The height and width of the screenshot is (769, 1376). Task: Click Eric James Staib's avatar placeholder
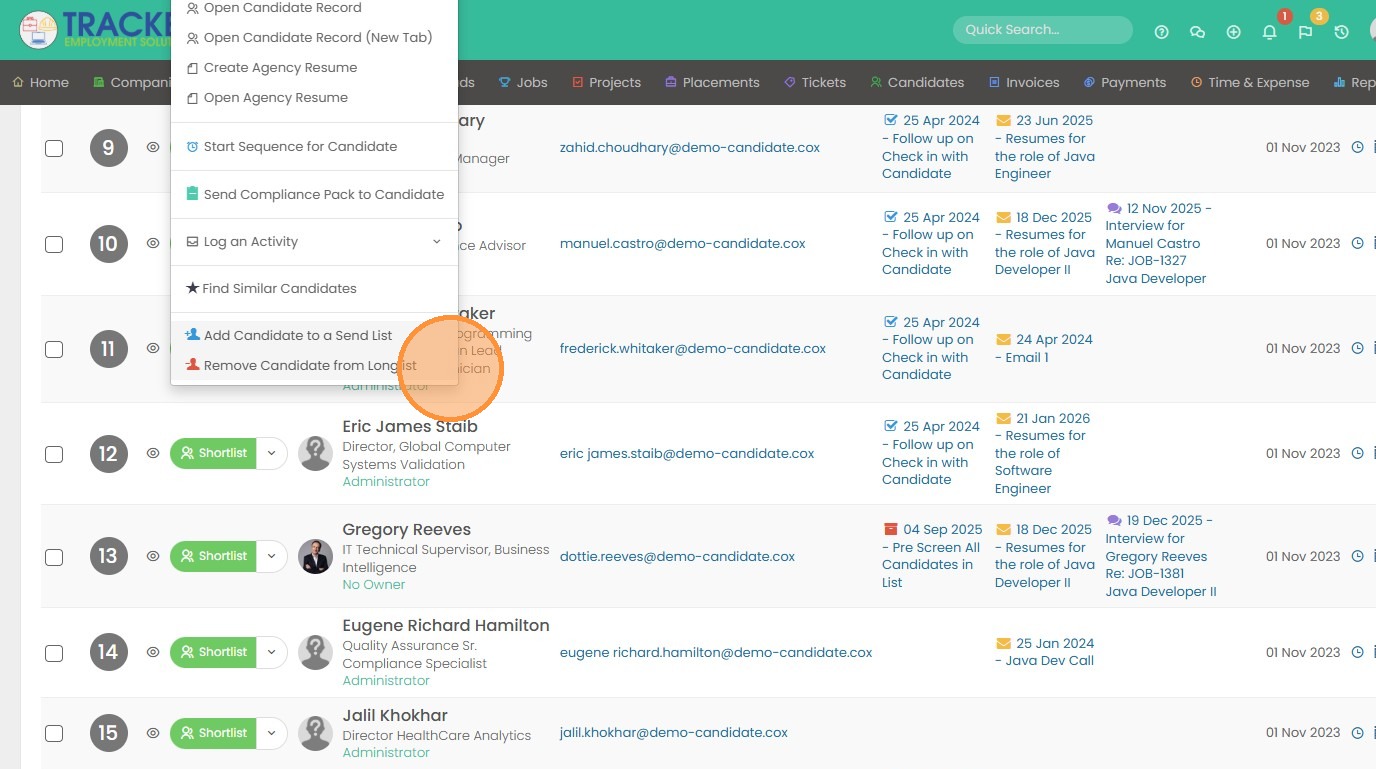[315, 453]
